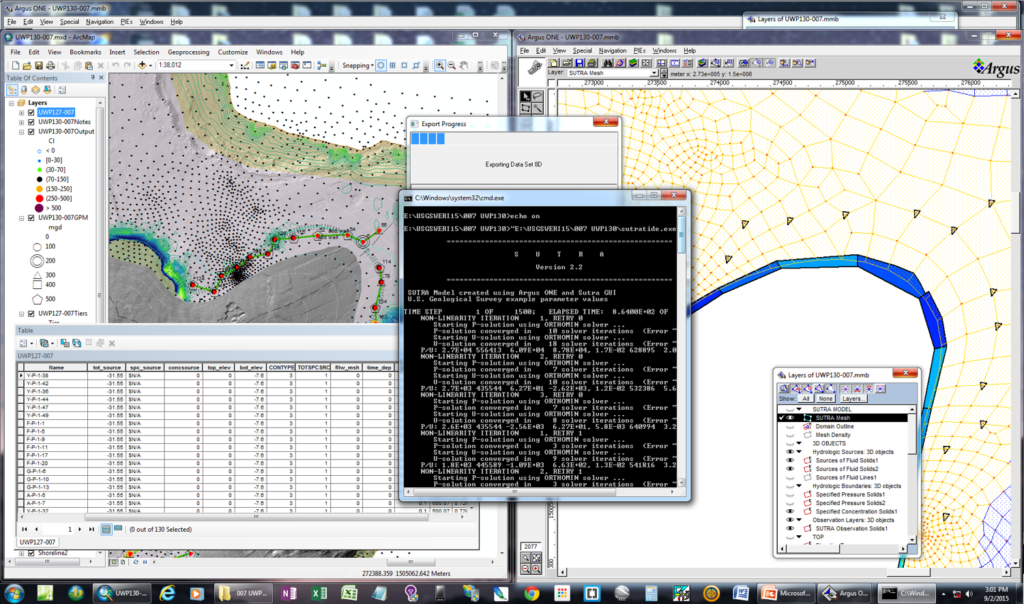Click the red (250-500] legend symbol
1024x604 pixels.
click(39, 199)
